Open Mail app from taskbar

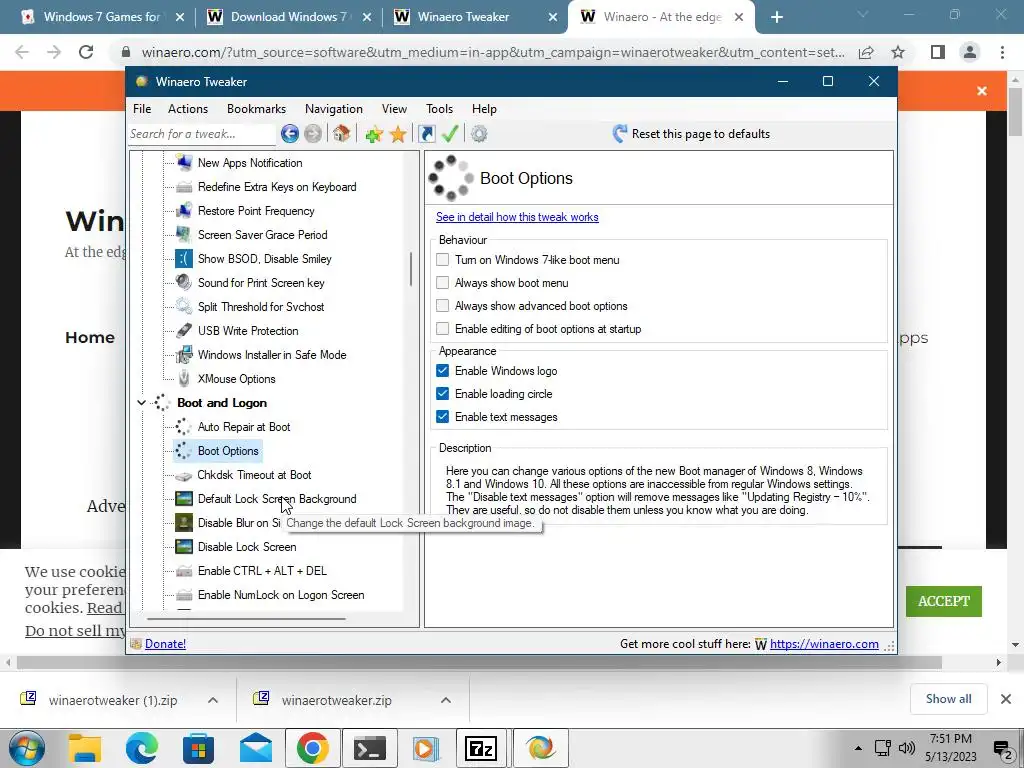click(255, 748)
